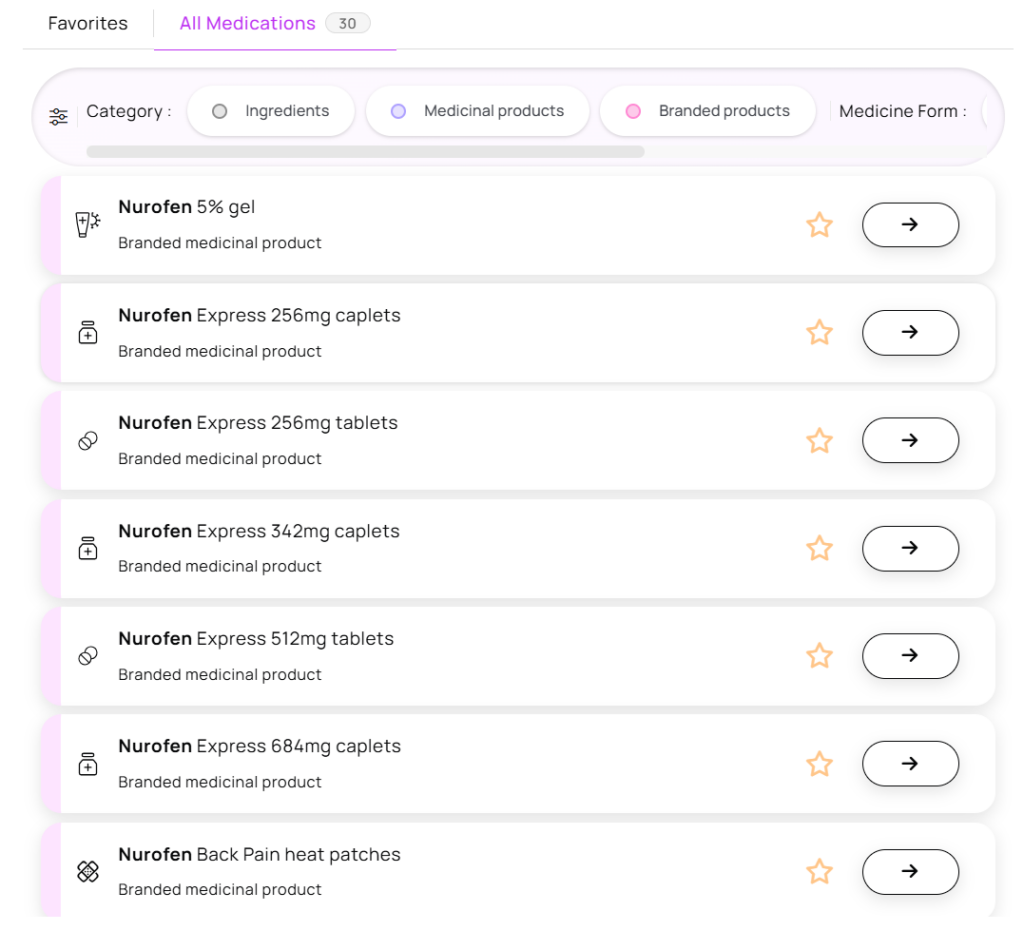Toggle the Branded products category filter
This screenshot has height=931, width=1024.
(x=707, y=111)
